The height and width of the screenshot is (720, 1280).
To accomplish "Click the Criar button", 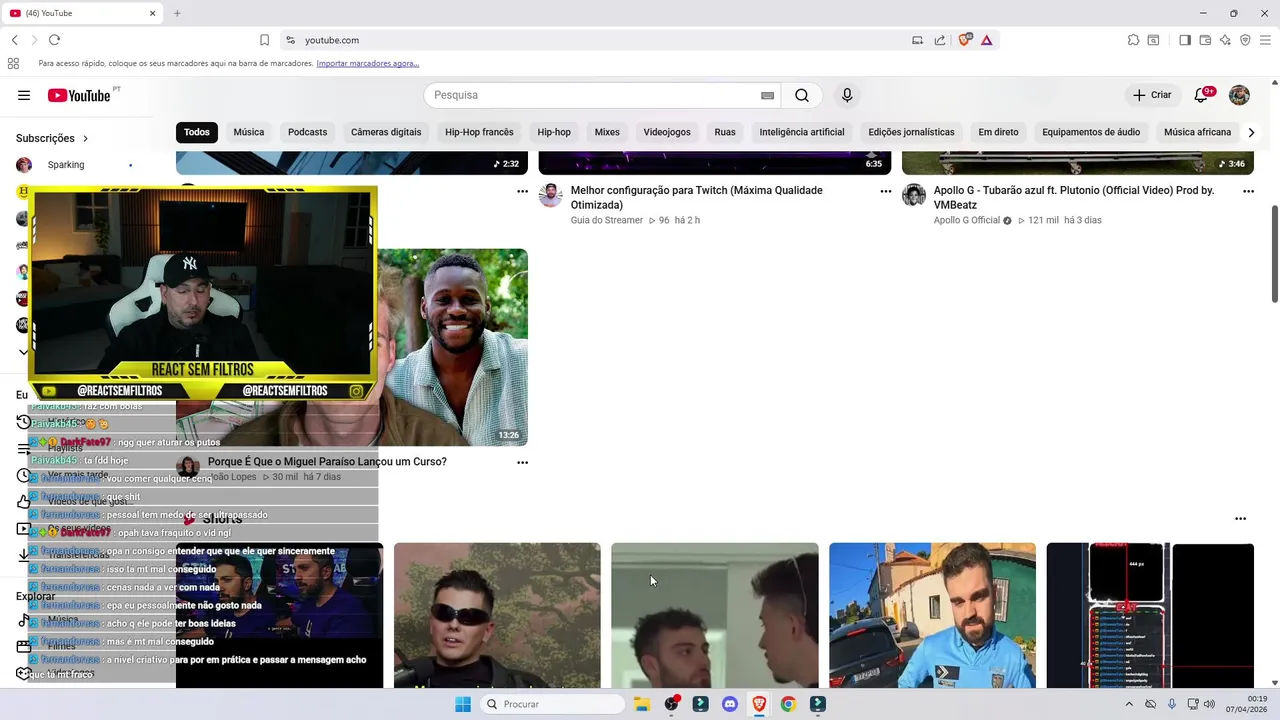I will point(1151,95).
